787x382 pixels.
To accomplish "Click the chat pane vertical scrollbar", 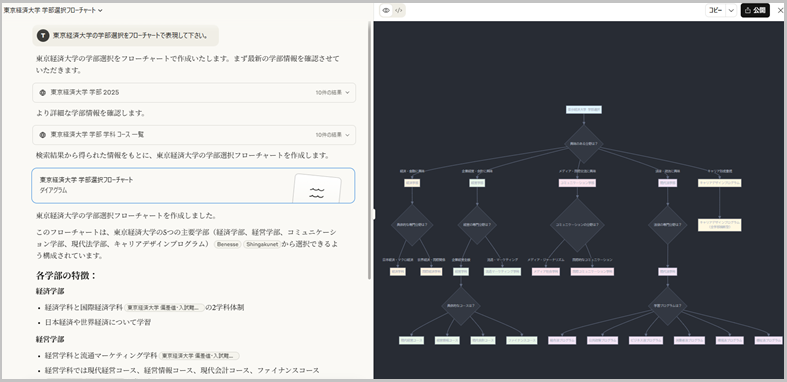I will click(x=370, y=151).
